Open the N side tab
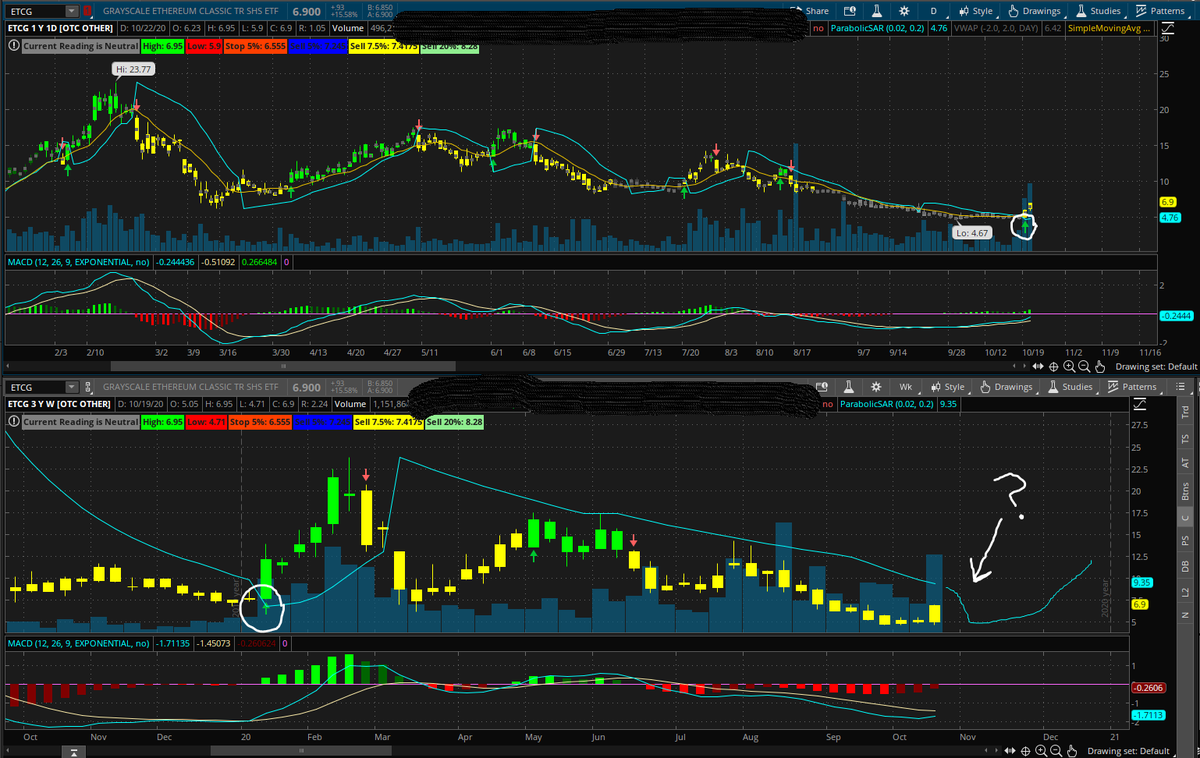The image size is (1200, 758). tap(1185, 614)
